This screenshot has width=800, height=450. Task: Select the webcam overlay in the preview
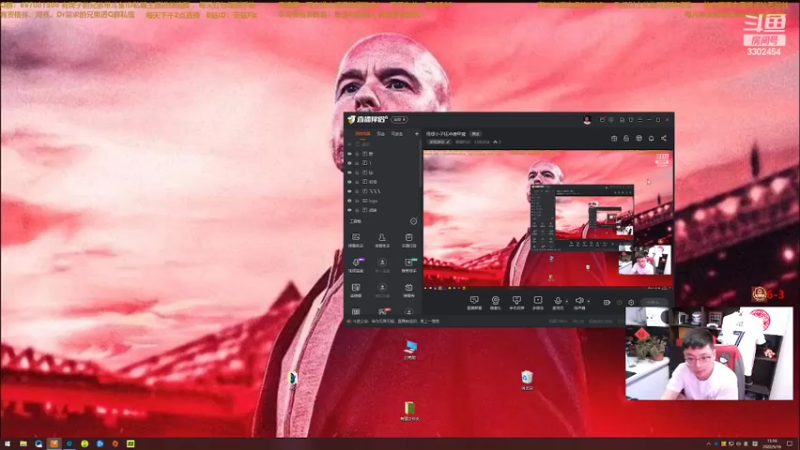pyautogui.click(x=645, y=260)
